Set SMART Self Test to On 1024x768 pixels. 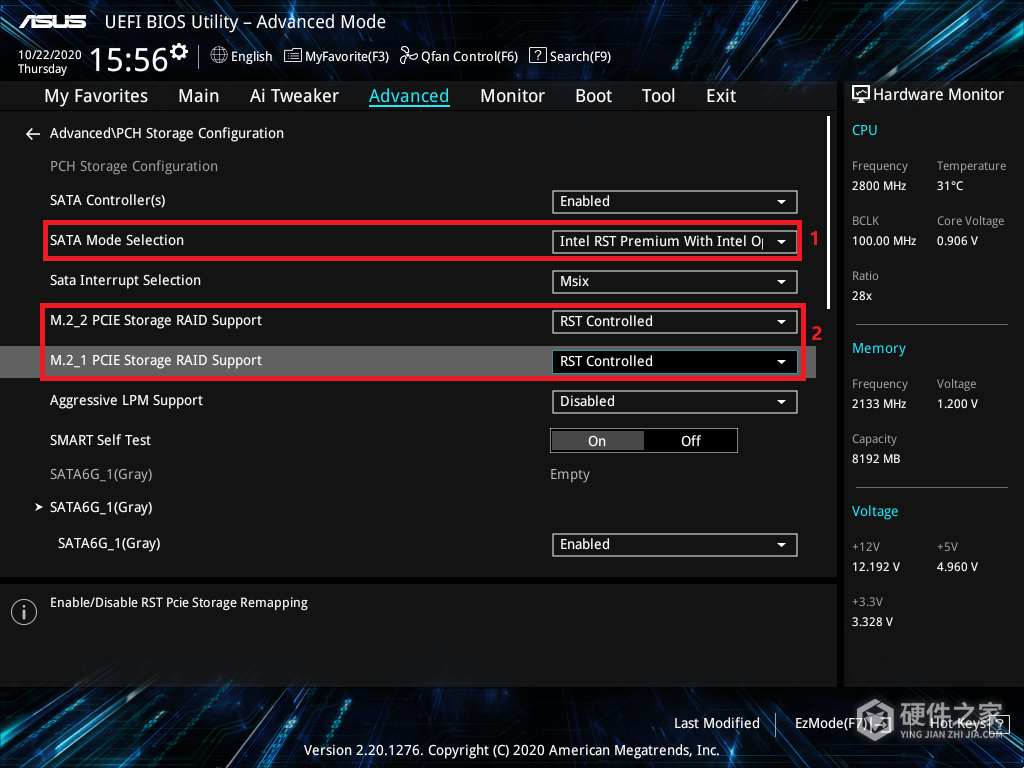pos(597,441)
